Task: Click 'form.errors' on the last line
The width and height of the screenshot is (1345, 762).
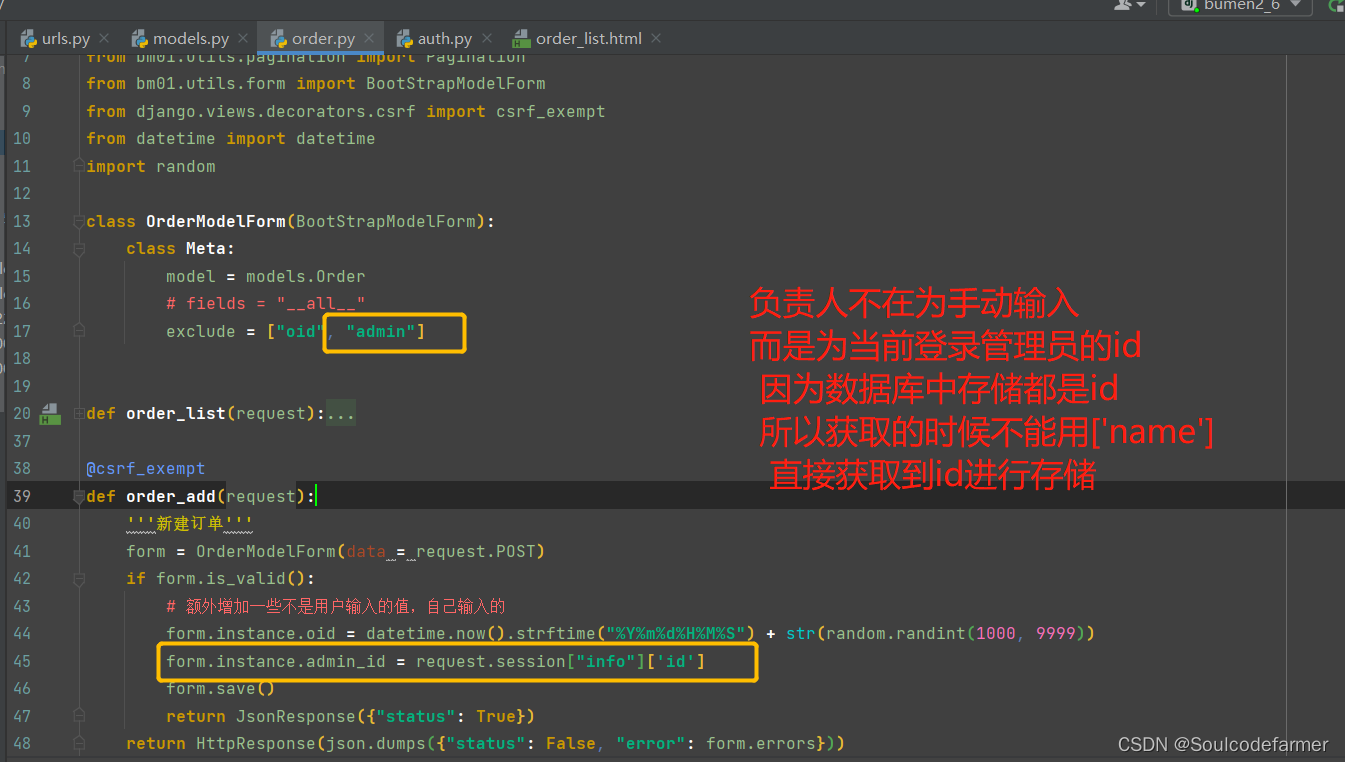Action: [x=761, y=744]
